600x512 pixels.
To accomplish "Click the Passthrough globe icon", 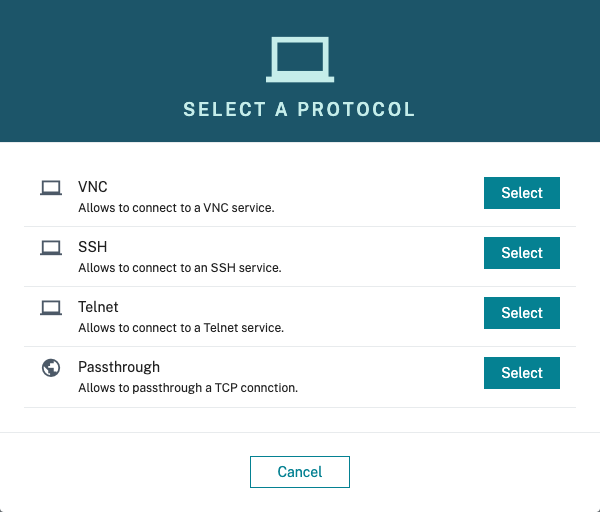I will tap(50, 368).
